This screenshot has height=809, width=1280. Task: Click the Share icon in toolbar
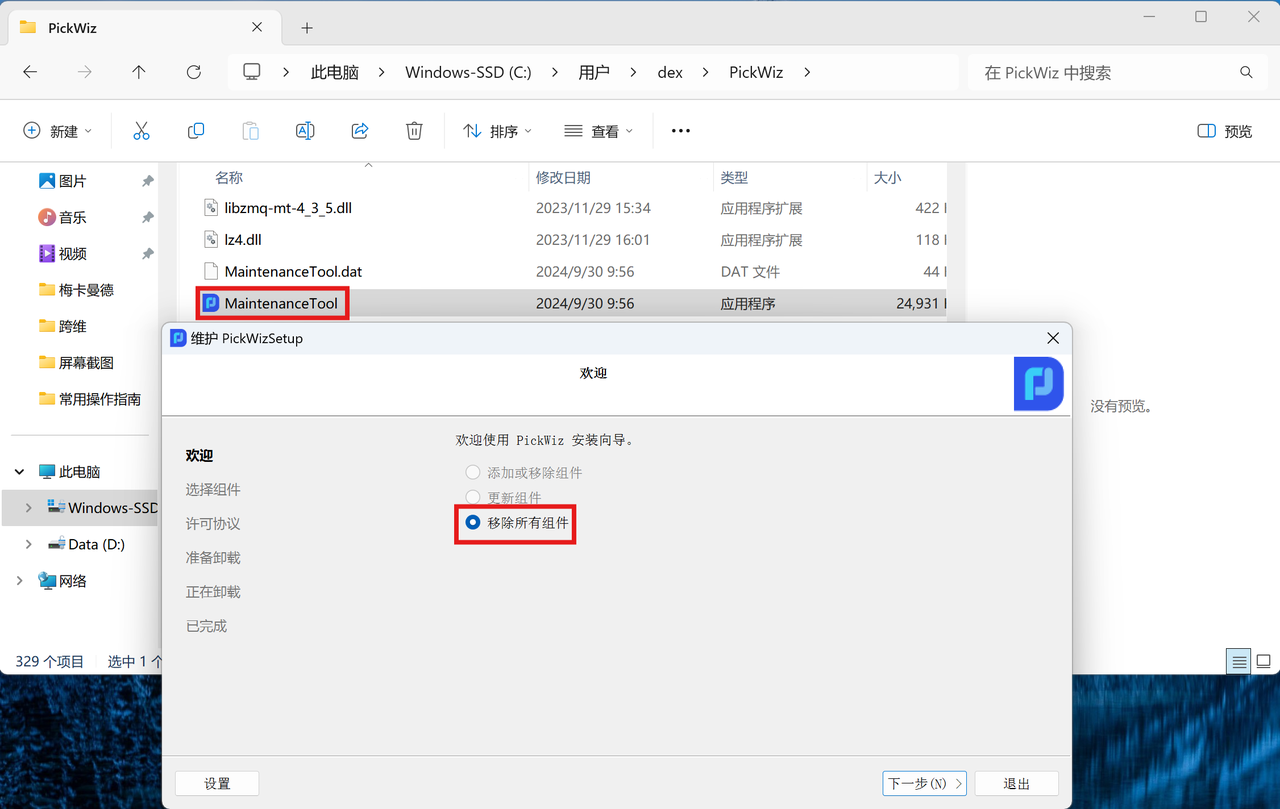pyautogui.click(x=360, y=131)
